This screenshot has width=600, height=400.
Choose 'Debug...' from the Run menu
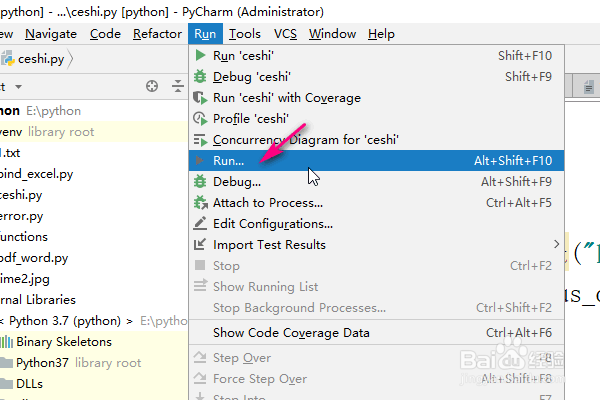(237, 182)
